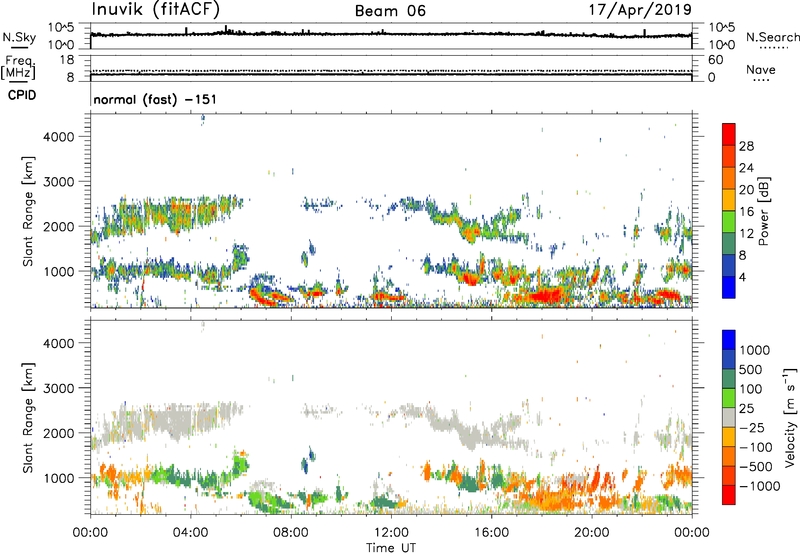800x554 pixels.
Task: Click the red bottom segment of velocity colorbar
Action: pos(729,495)
